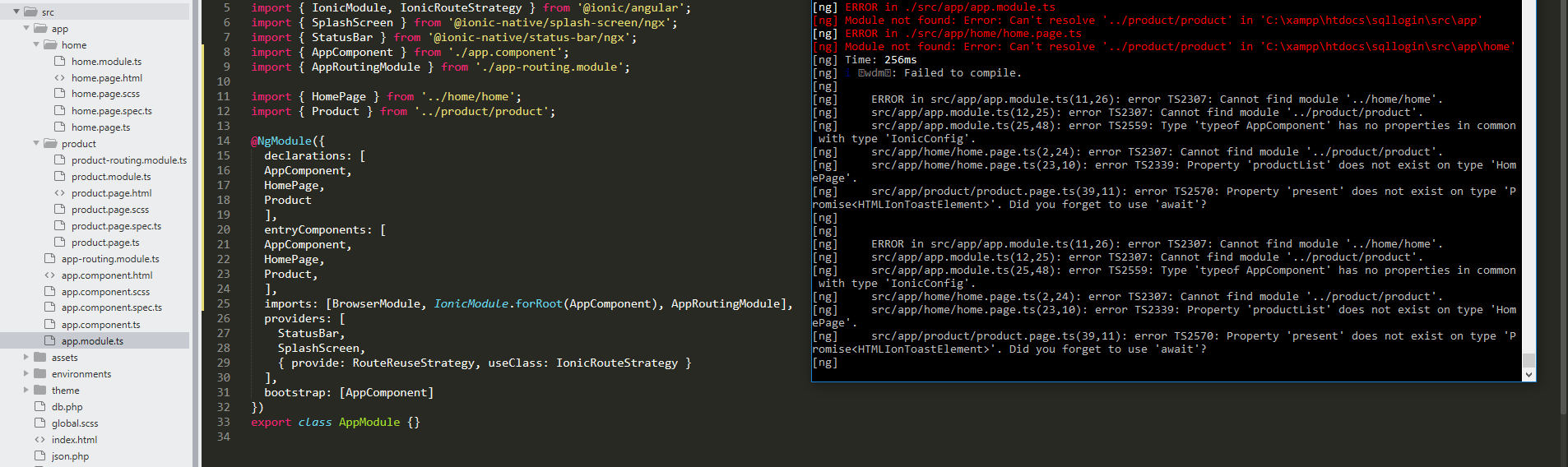Click the product.module.ts file icon
The height and width of the screenshot is (467, 1568).
point(60,176)
